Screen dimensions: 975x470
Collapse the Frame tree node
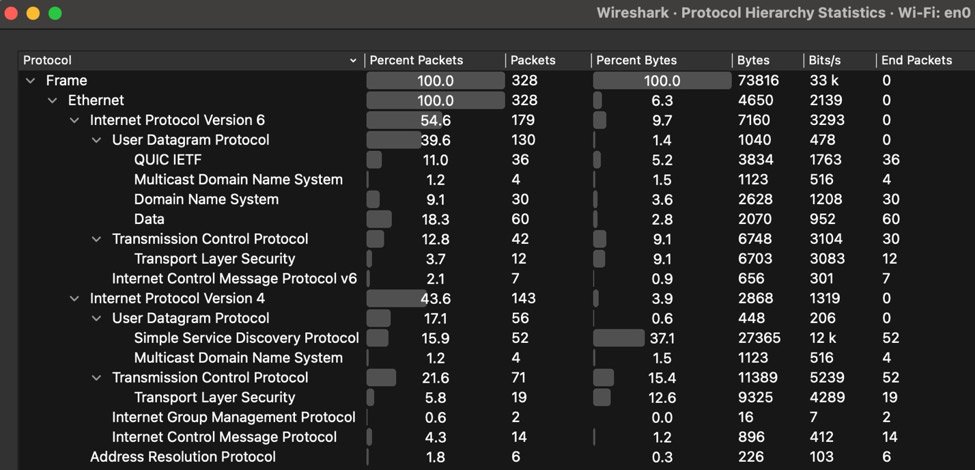30,81
